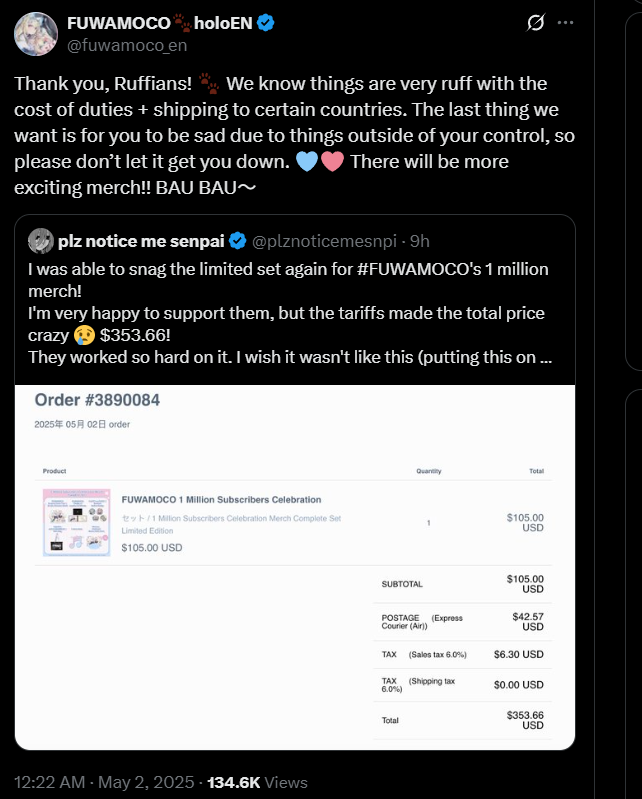
Task: Click the verified badge beside plz notice me senpai
Action: point(238,240)
